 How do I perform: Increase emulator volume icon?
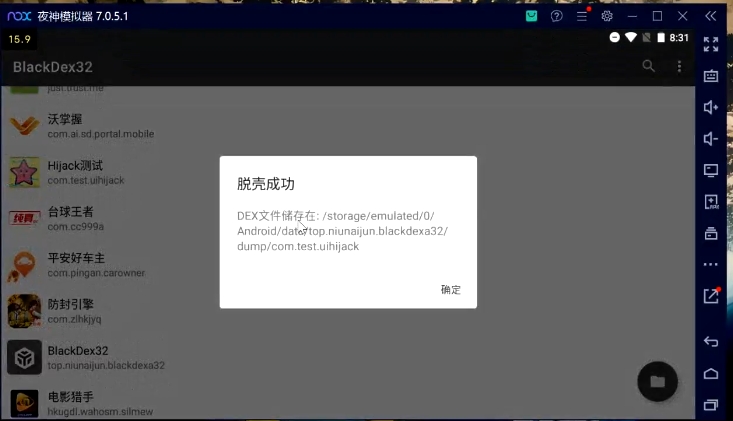[711, 107]
